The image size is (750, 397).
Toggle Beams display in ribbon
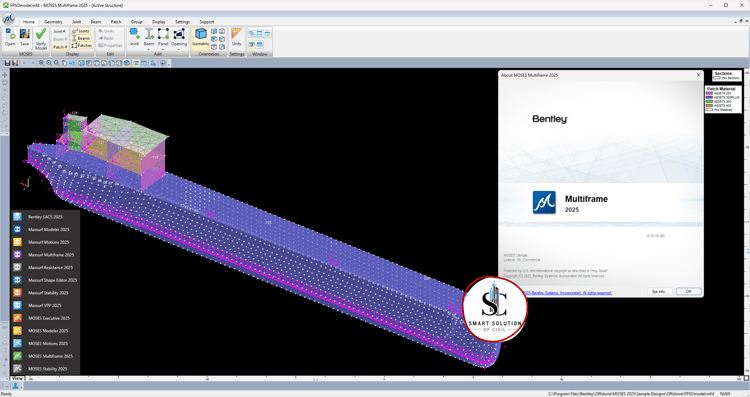[x=81, y=38]
